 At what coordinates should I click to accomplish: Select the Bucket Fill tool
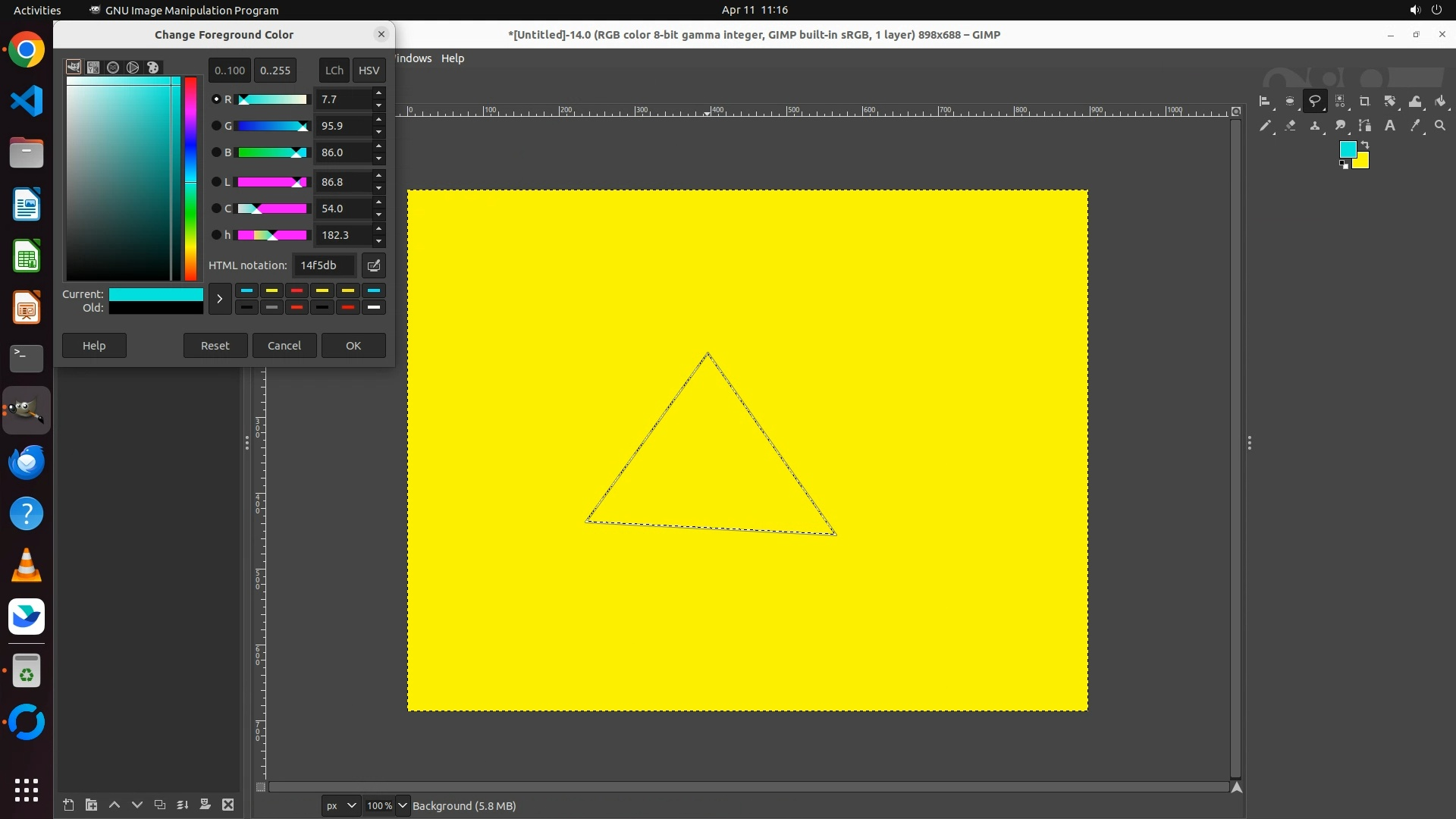[1440, 101]
